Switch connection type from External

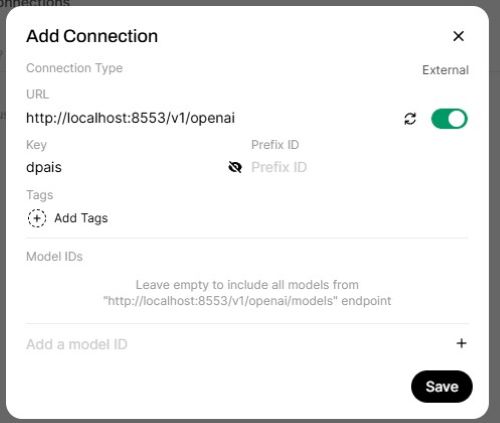coord(445,70)
